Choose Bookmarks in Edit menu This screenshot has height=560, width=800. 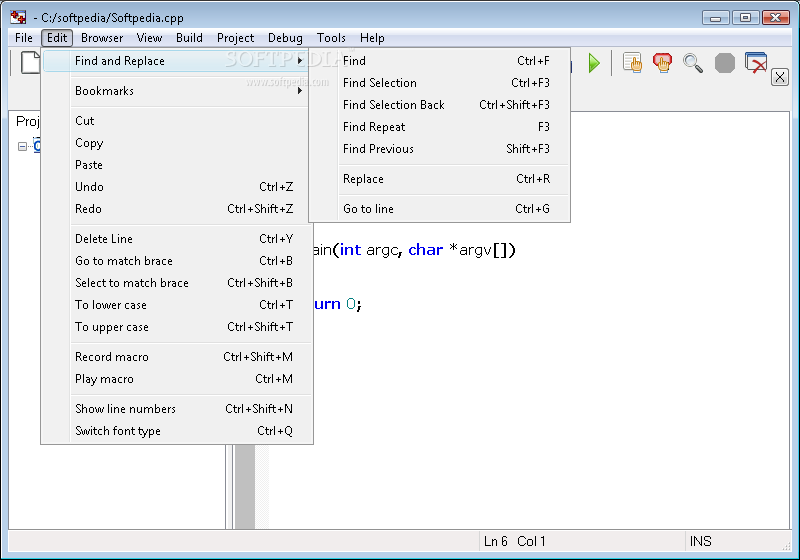176,91
